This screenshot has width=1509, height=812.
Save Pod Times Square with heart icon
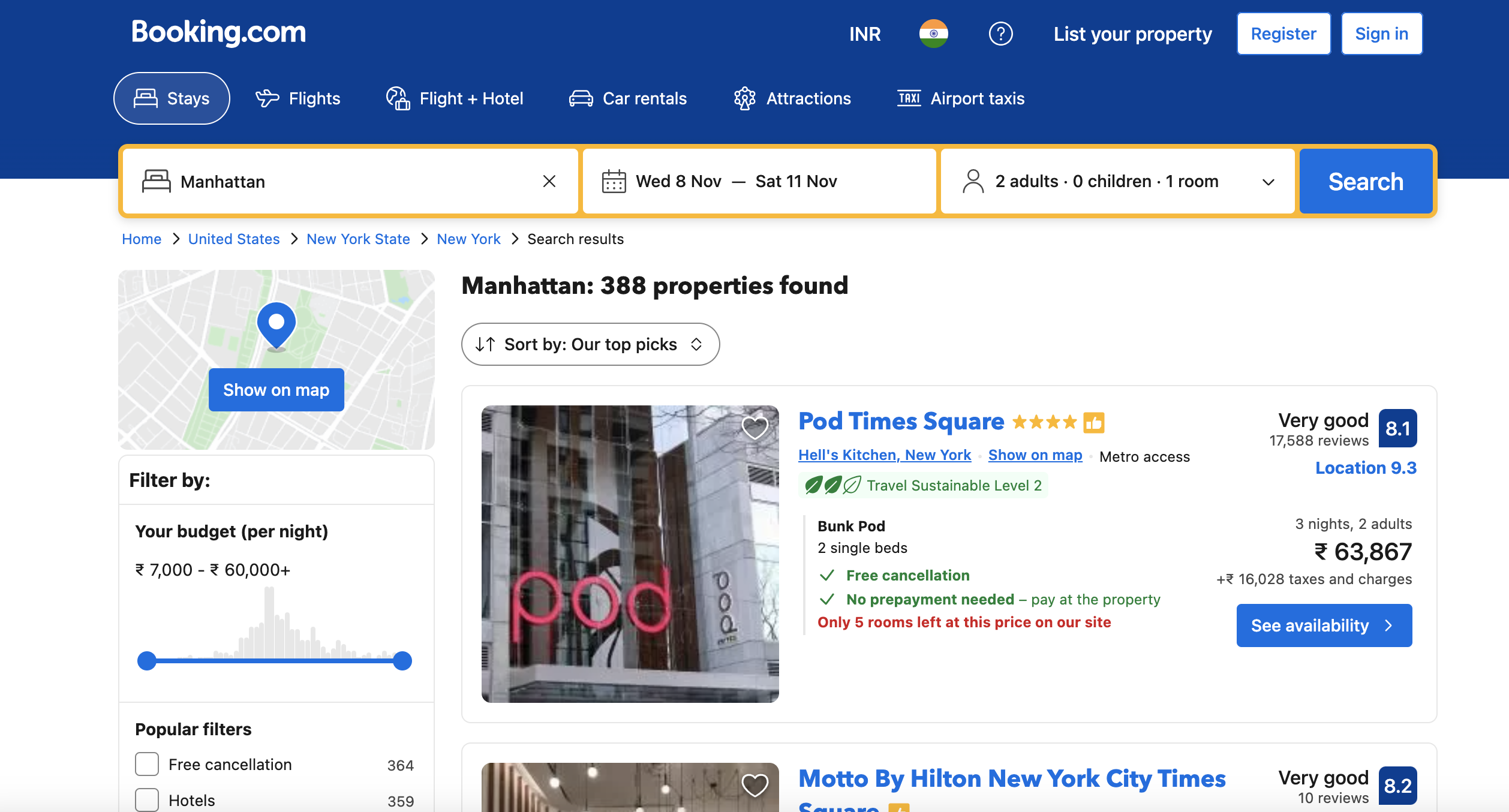pos(754,428)
